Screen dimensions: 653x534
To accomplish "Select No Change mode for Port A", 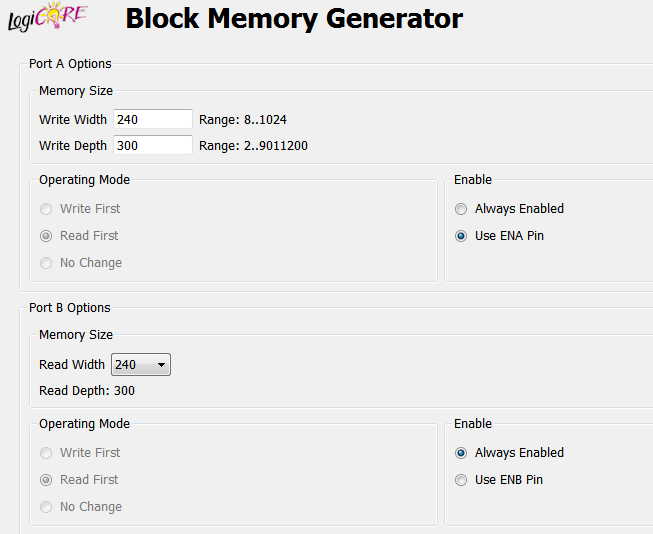I will [x=47, y=263].
